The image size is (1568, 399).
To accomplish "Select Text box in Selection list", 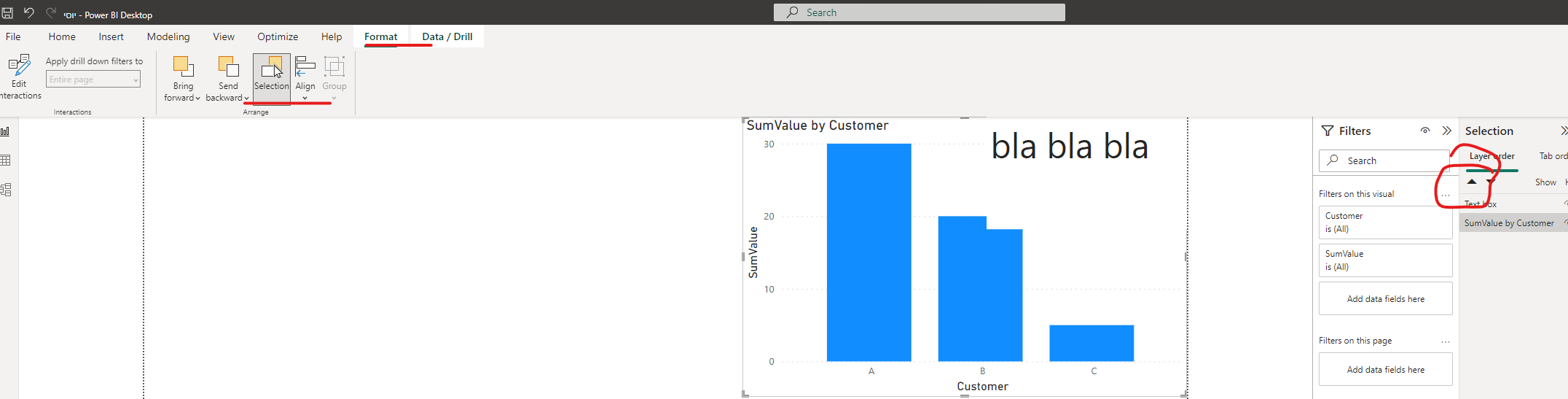I will point(1513,204).
